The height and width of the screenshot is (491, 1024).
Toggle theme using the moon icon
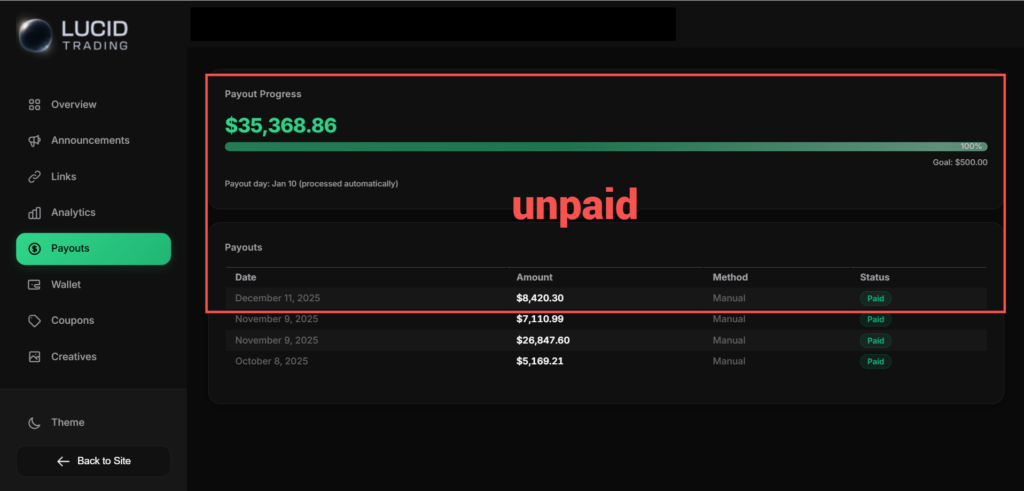tap(34, 423)
